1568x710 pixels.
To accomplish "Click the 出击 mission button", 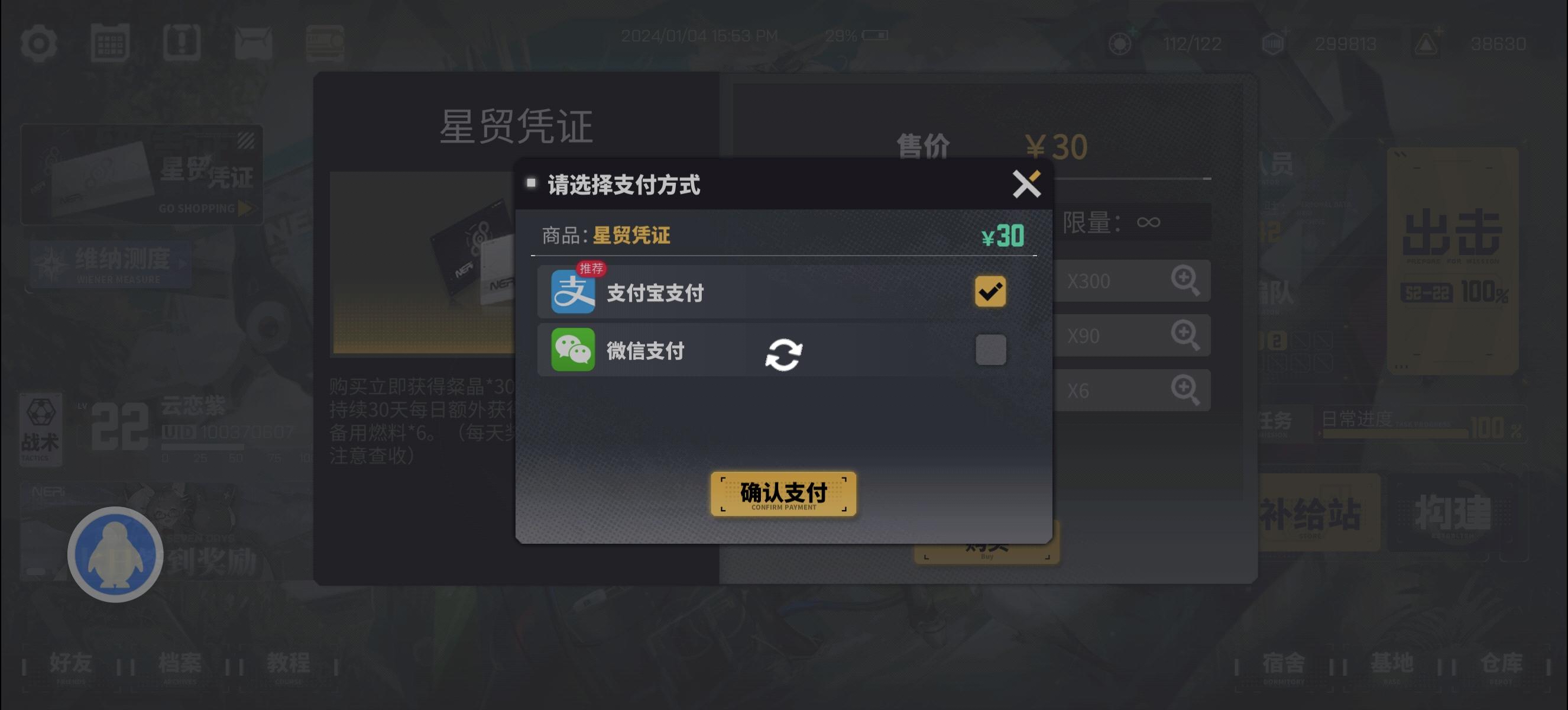I will point(1453,260).
